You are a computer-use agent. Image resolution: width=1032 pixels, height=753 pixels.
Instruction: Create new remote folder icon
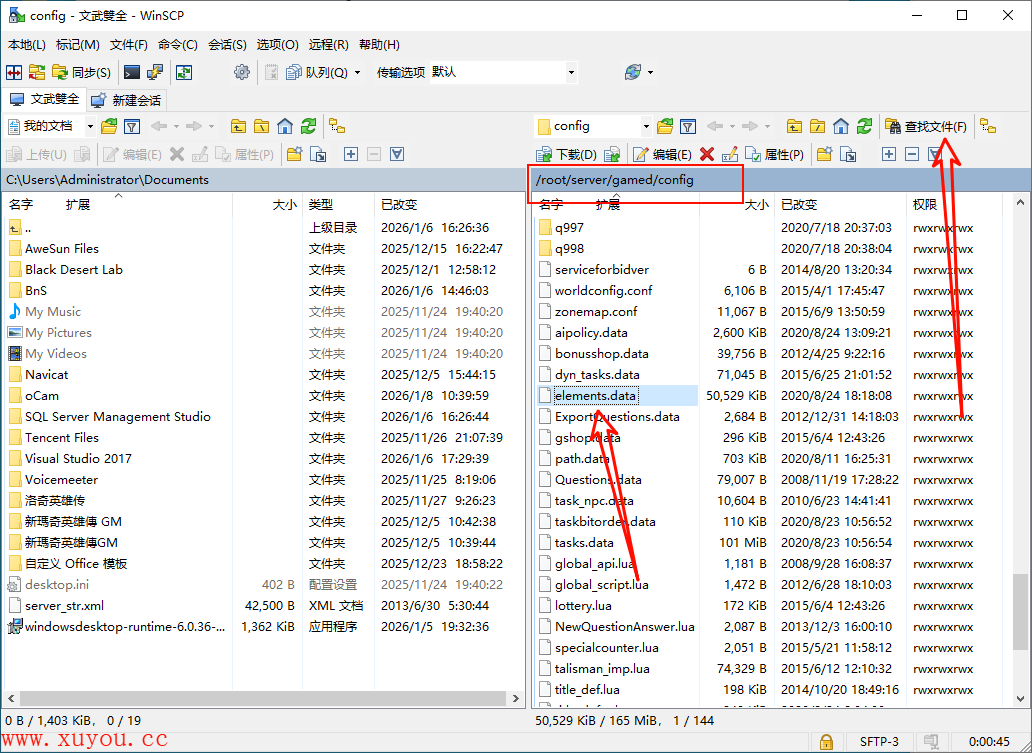824,154
